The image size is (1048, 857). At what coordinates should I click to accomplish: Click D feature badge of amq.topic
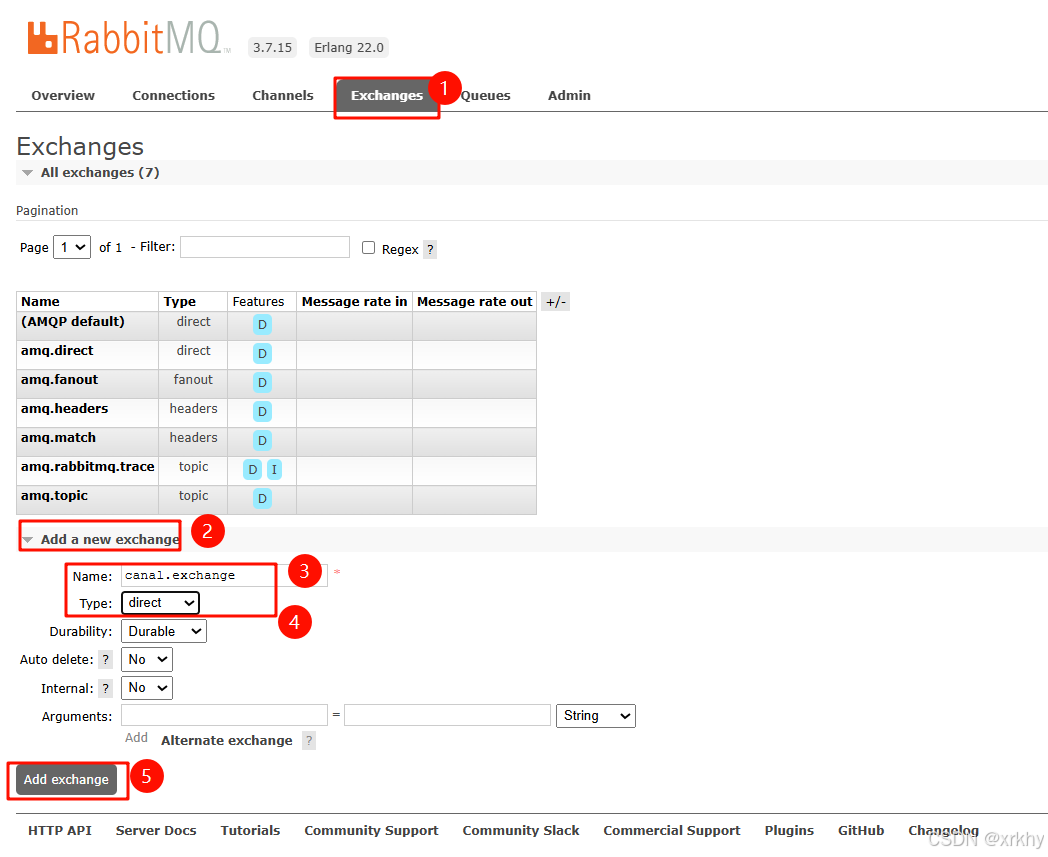click(x=262, y=498)
